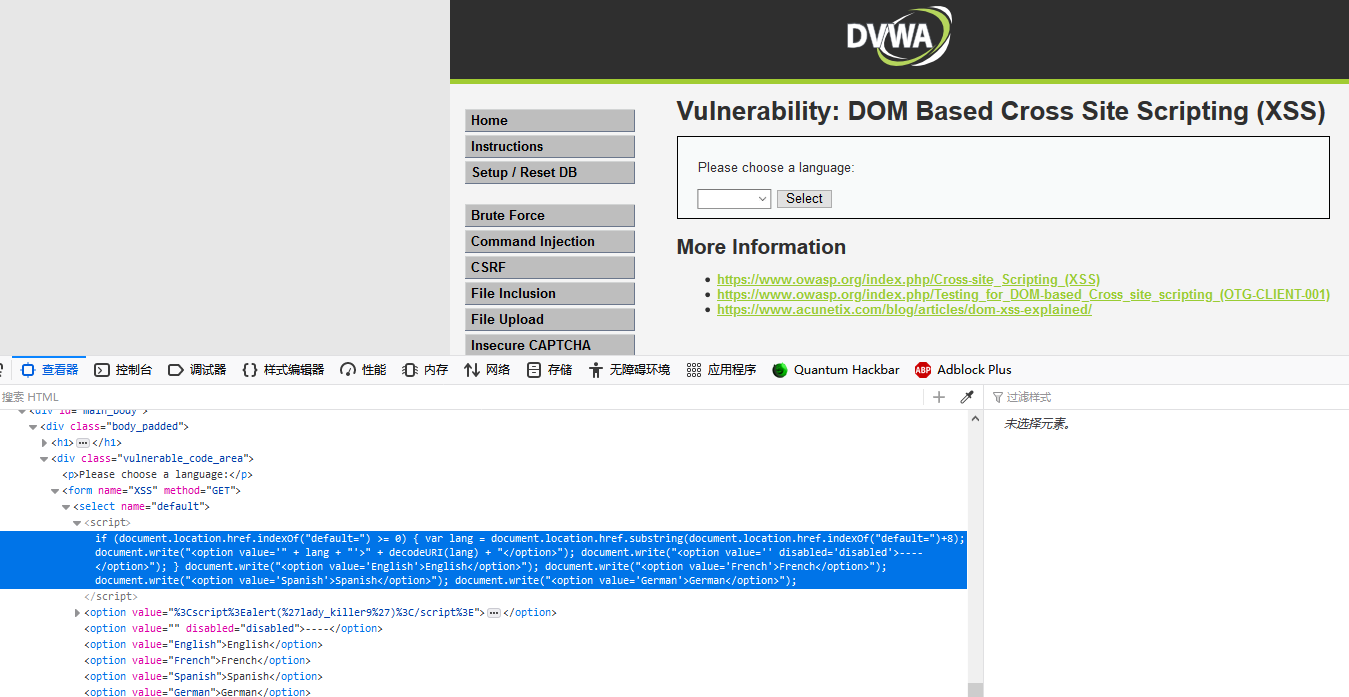Collapse the select name default node
Image resolution: width=1349 pixels, height=697 pixels.
tap(66, 507)
